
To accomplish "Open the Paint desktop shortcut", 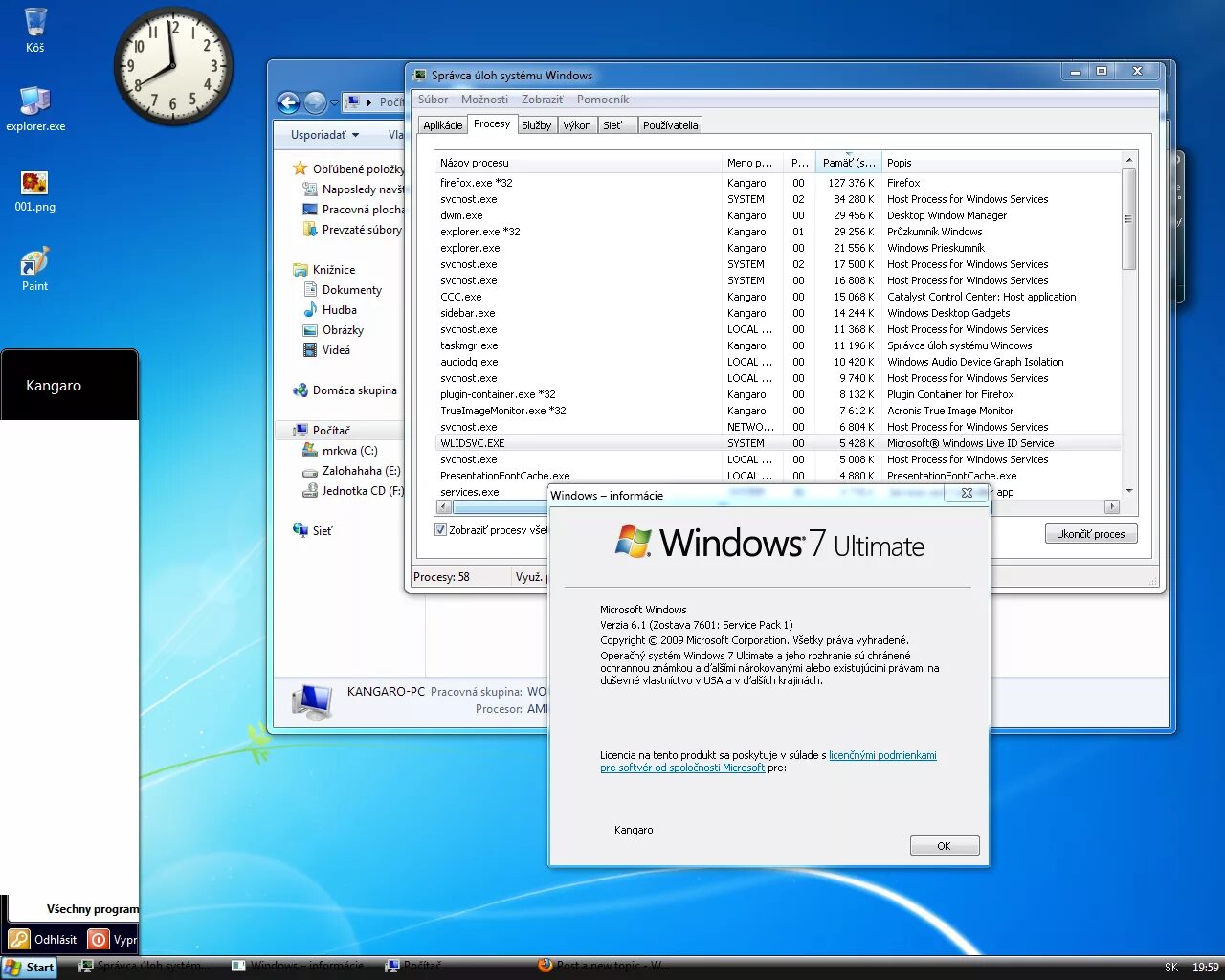I will [x=35, y=269].
